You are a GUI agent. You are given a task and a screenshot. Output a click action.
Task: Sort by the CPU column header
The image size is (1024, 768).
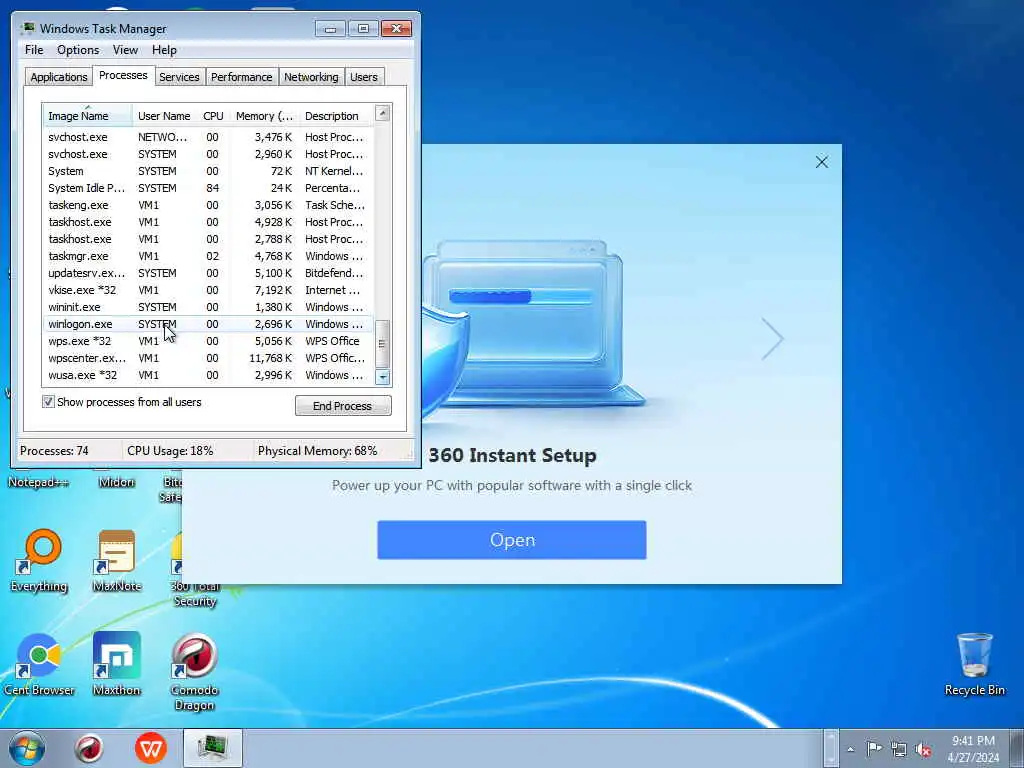[x=213, y=116]
